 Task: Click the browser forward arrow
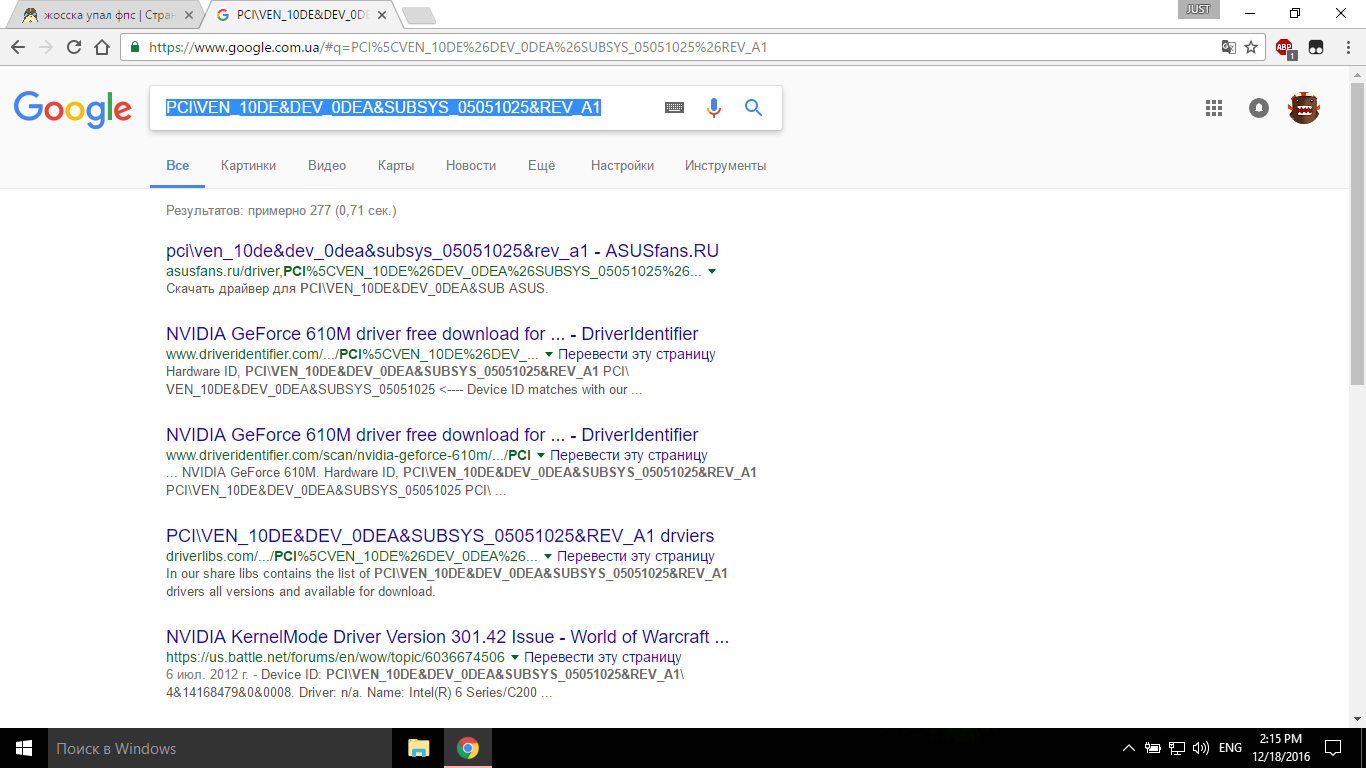pyautogui.click(x=46, y=47)
